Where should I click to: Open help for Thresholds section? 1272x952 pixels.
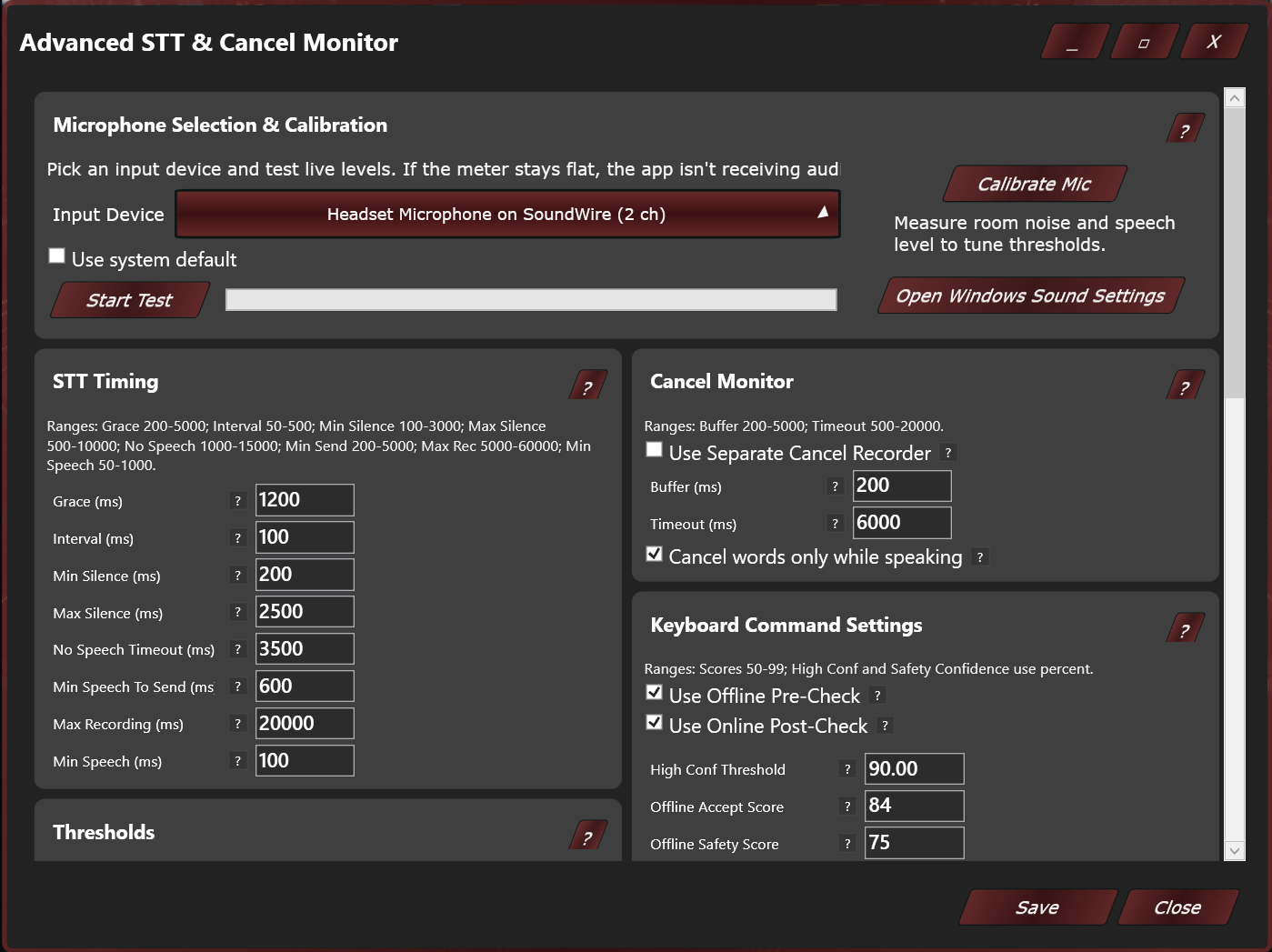[x=588, y=836]
